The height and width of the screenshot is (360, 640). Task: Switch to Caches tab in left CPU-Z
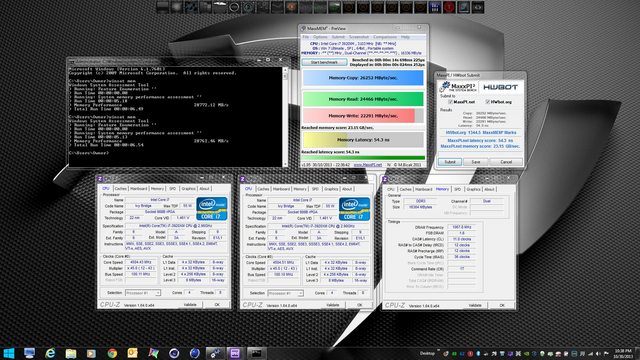(120, 189)
